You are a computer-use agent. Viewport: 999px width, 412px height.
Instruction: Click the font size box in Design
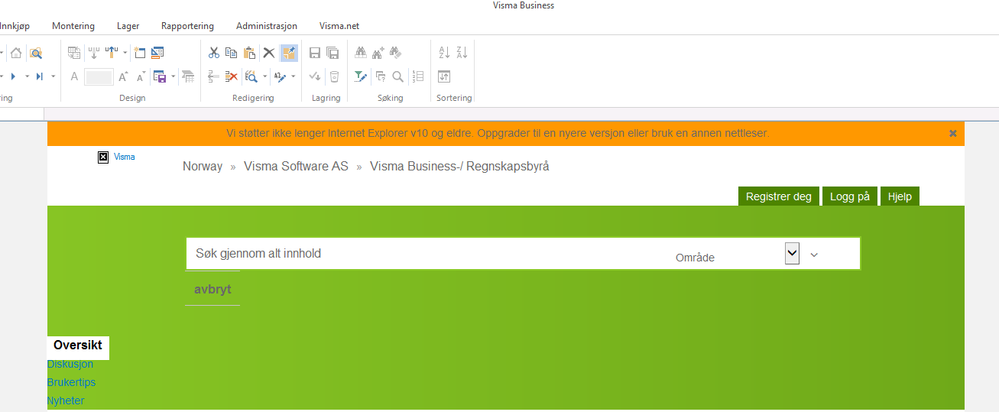tap(99, 76)
